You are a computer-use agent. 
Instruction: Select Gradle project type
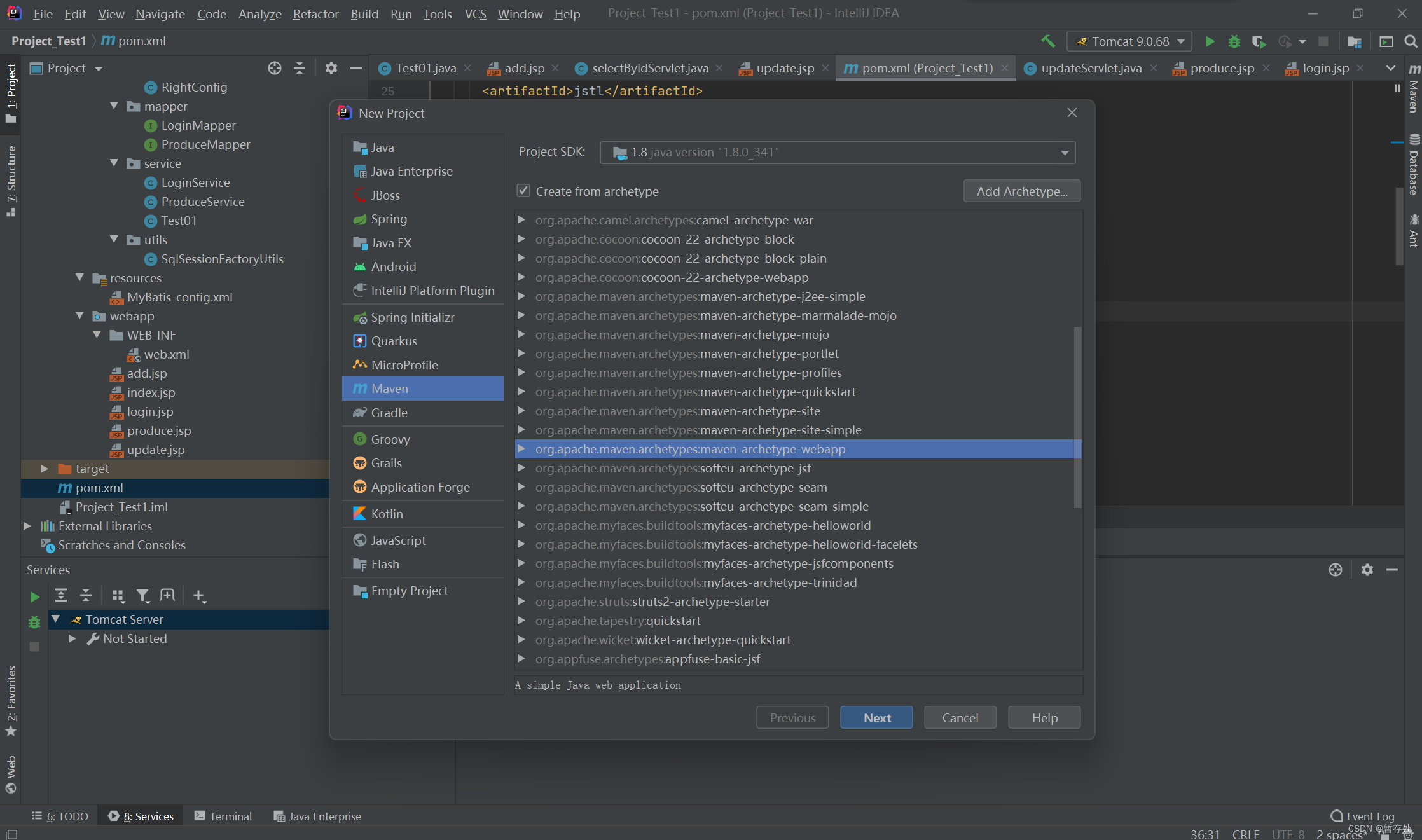tap(423, 413)
